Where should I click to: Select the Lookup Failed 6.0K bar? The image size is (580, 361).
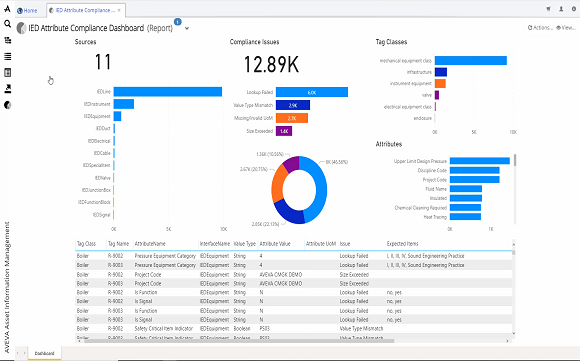(312, 92)
